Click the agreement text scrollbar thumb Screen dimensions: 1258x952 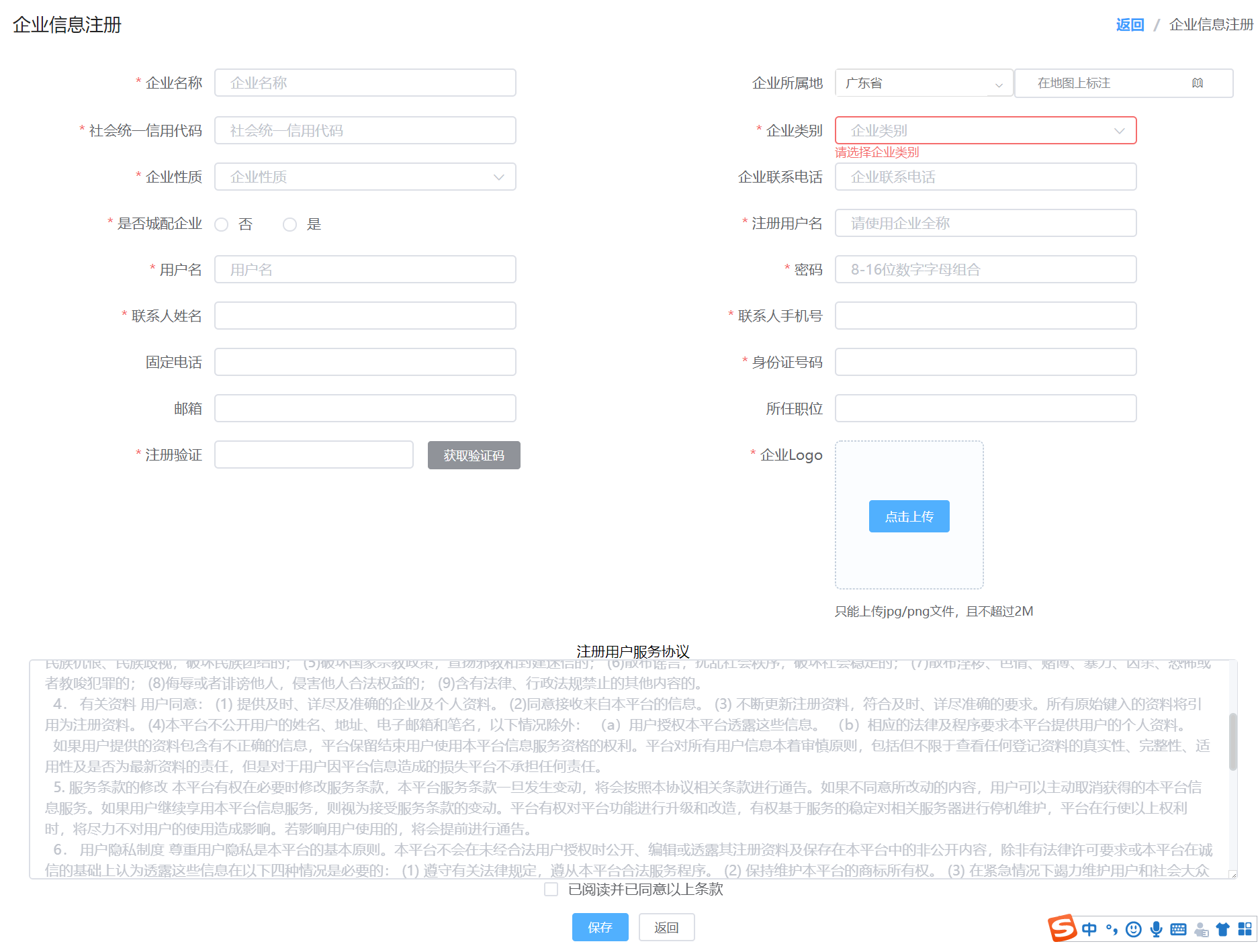click(1232, 742)
